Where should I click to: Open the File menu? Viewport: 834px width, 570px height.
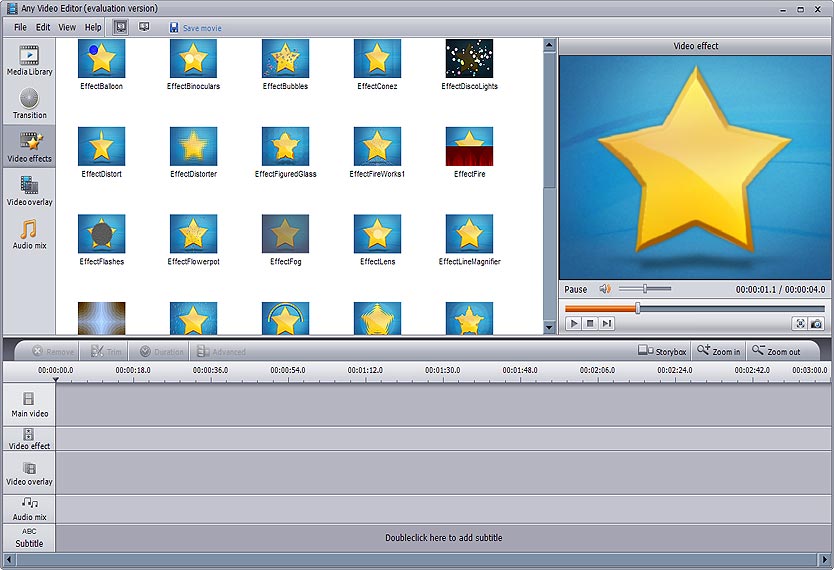click(20, 27)
